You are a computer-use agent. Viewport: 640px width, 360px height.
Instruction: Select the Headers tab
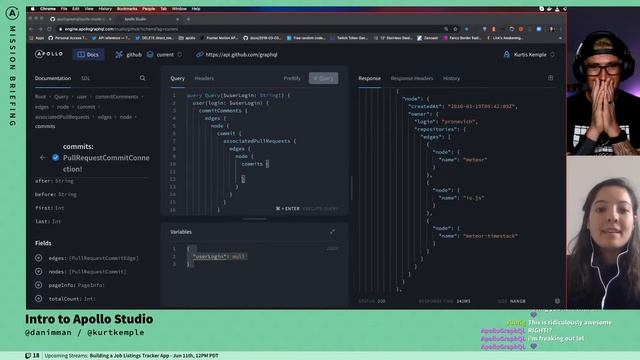(204, 78)
